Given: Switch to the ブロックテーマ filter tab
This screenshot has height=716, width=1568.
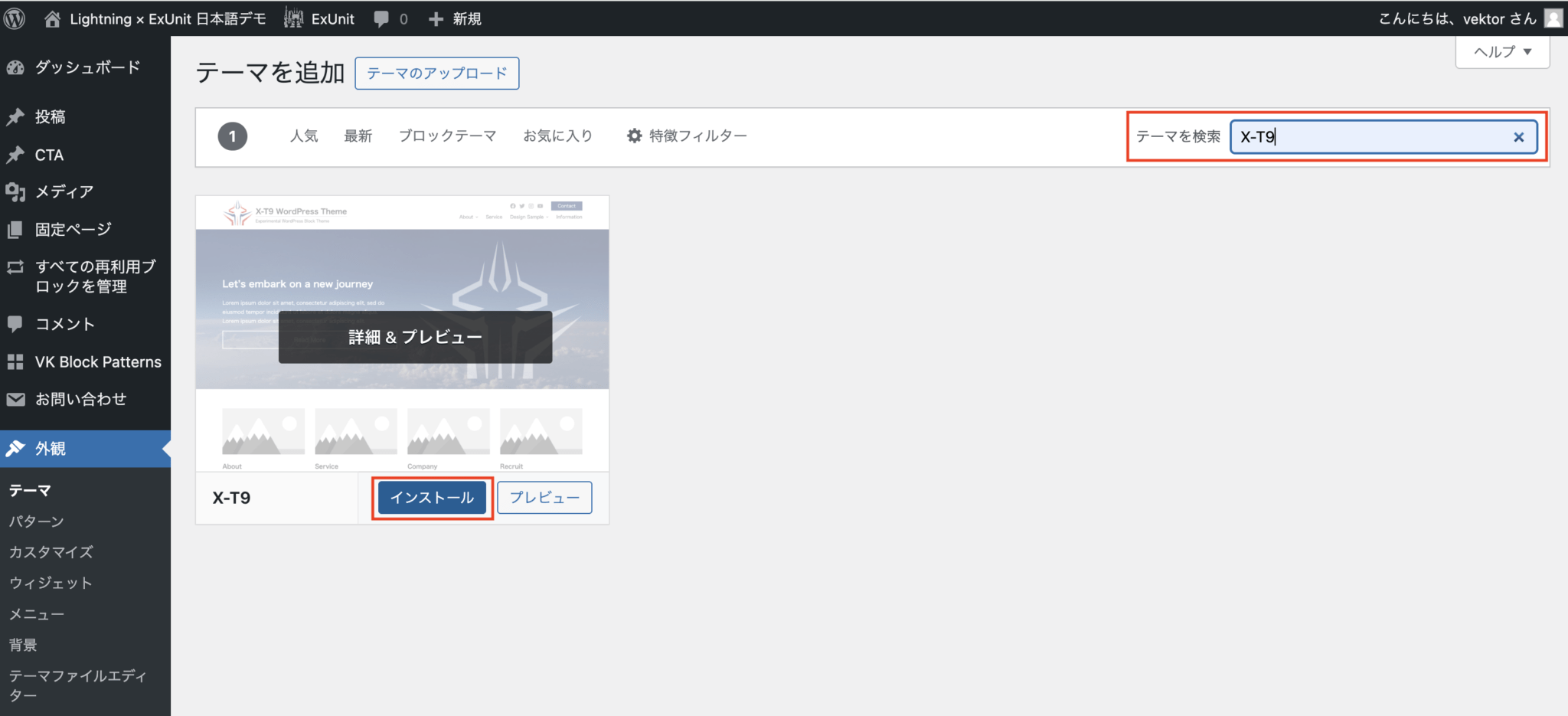Looking at the screenshot, I should 447,136.
